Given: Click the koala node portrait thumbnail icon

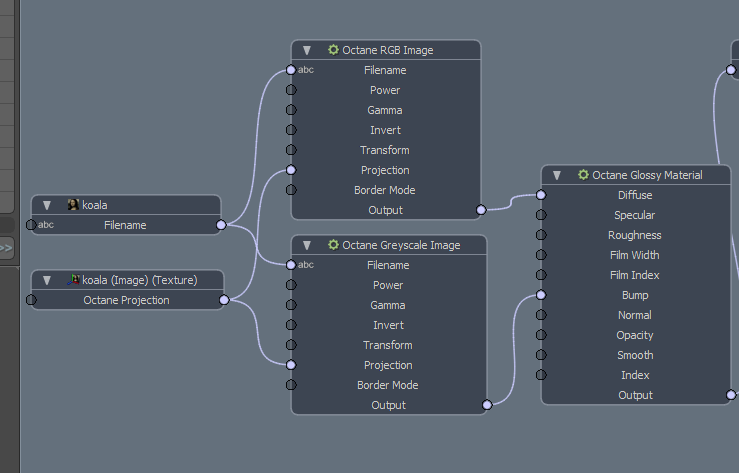Looking at the screenshot, I should click(73, 204).
